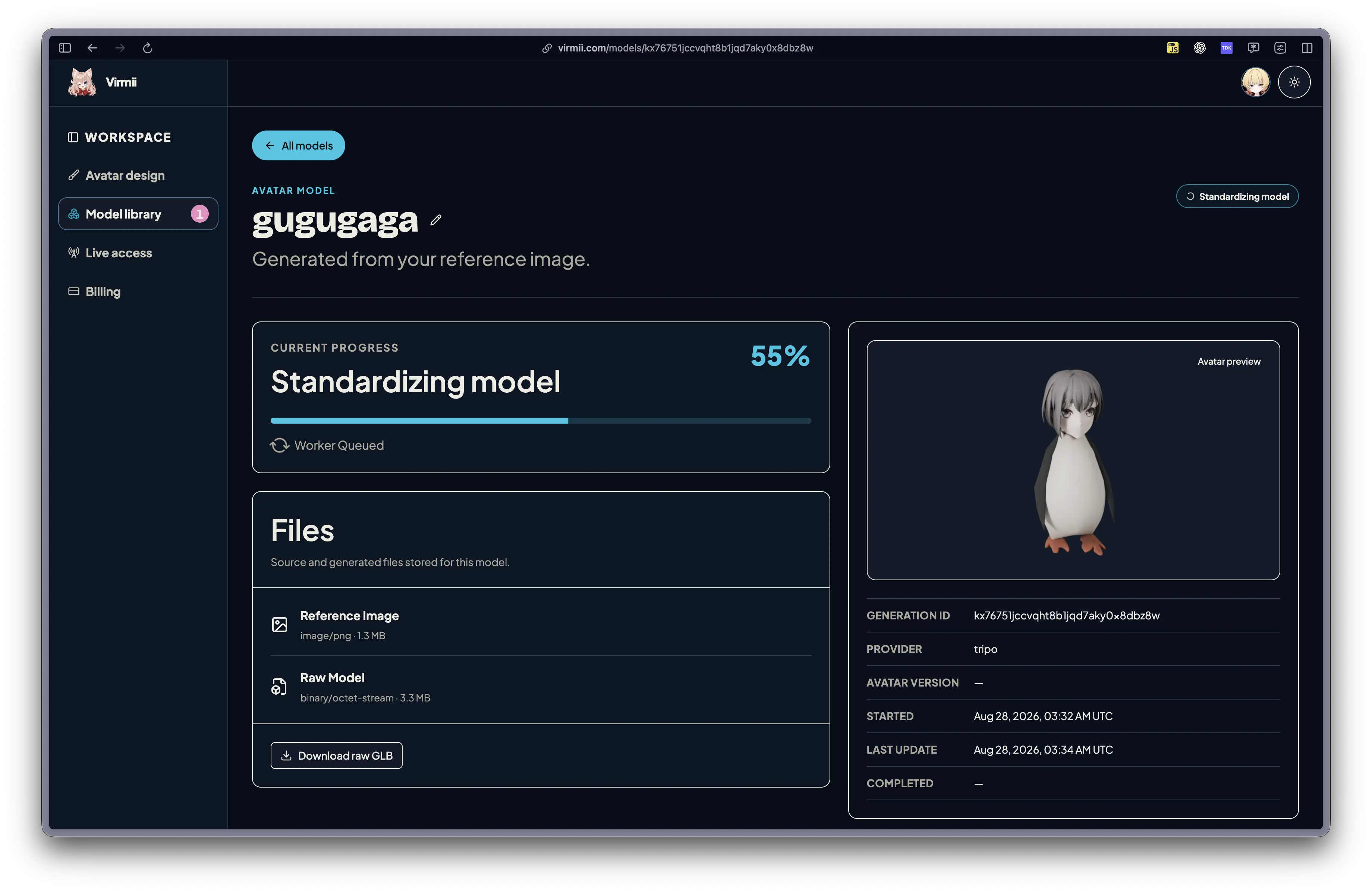Open the user avatar profile menu
Viewport: 1372px width, 892px height.
[1255, 82]
